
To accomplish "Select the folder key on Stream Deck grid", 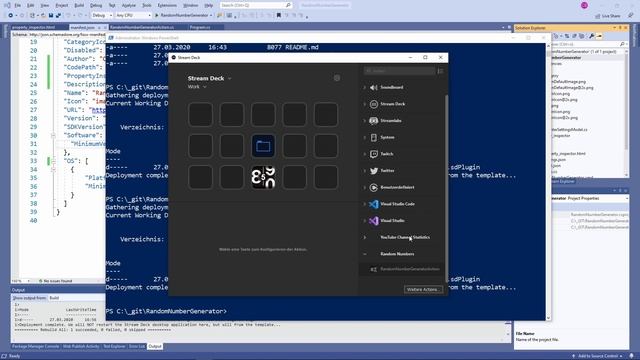I will click(x=263, y=146).
